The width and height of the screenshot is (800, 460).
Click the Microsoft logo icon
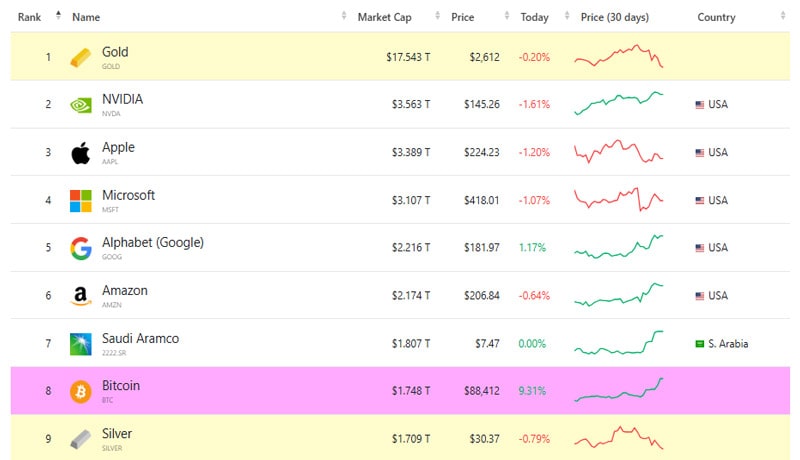tap(81, 201)
